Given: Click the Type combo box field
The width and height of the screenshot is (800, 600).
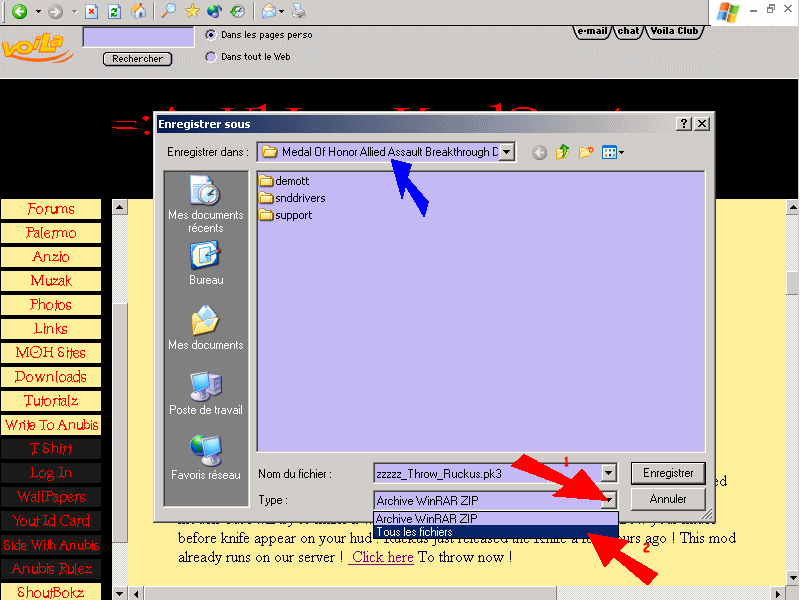Looking at the screenshot, I should [x=495, y=500].
